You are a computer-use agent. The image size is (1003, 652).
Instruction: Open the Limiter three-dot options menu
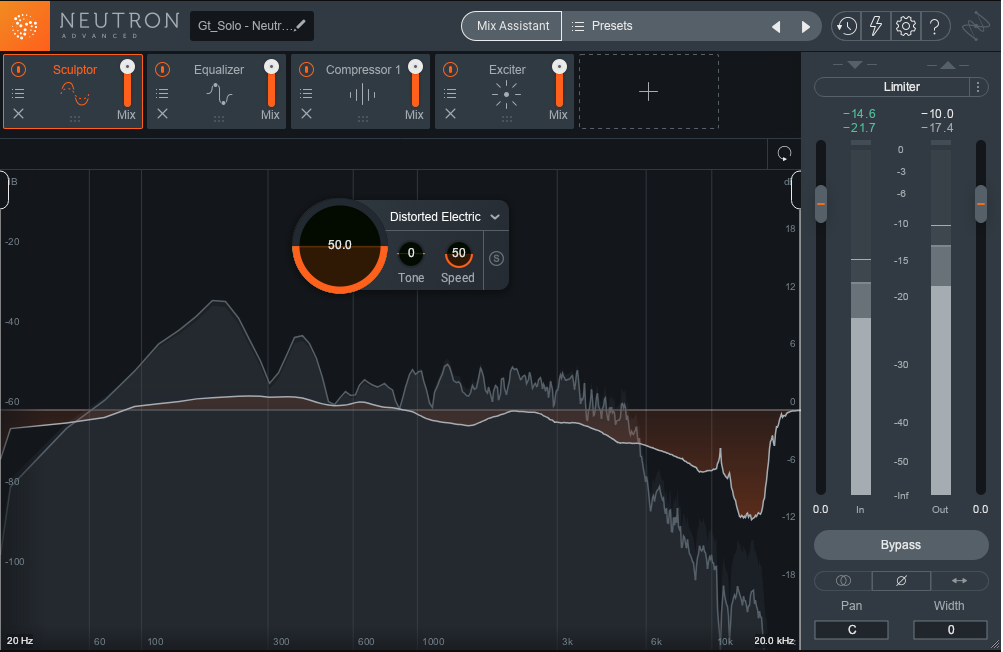(978, 87)
